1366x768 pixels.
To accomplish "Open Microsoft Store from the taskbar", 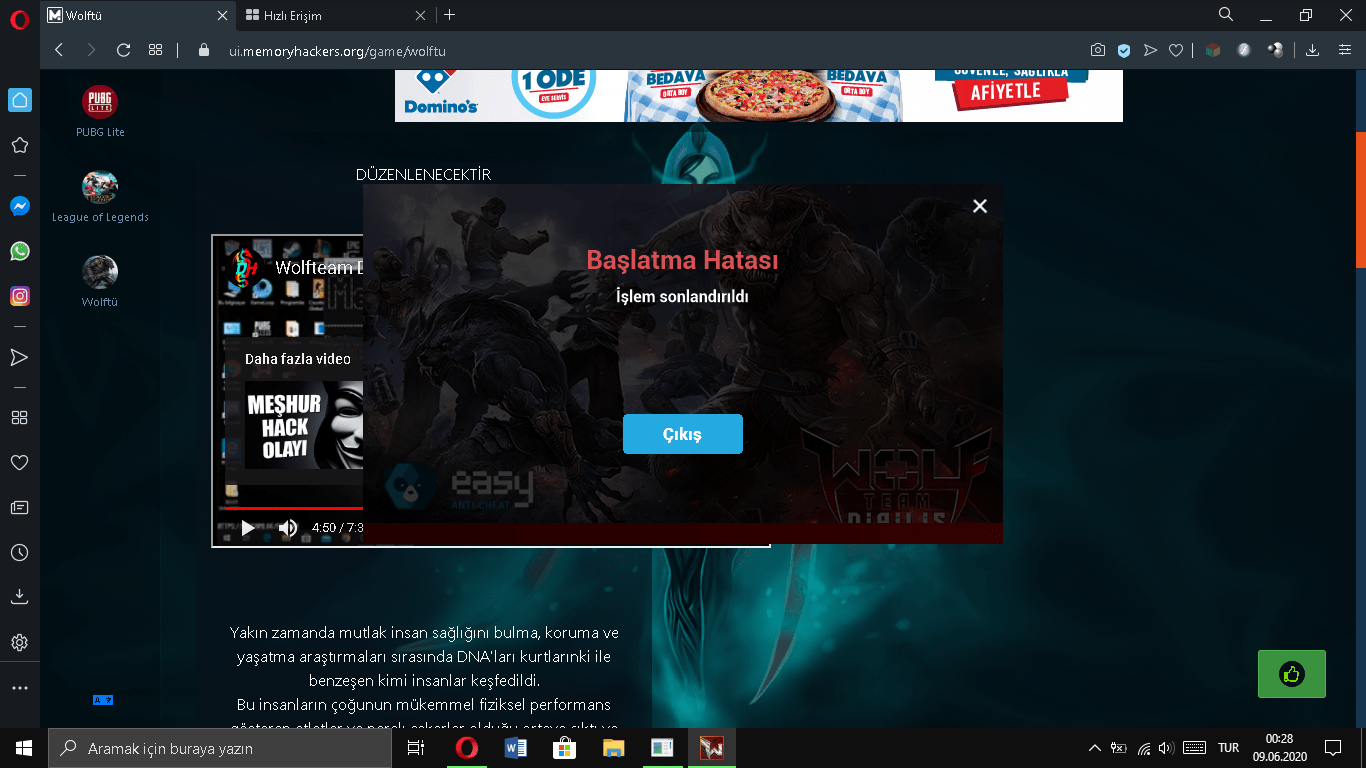I will [x=564, y=748].
